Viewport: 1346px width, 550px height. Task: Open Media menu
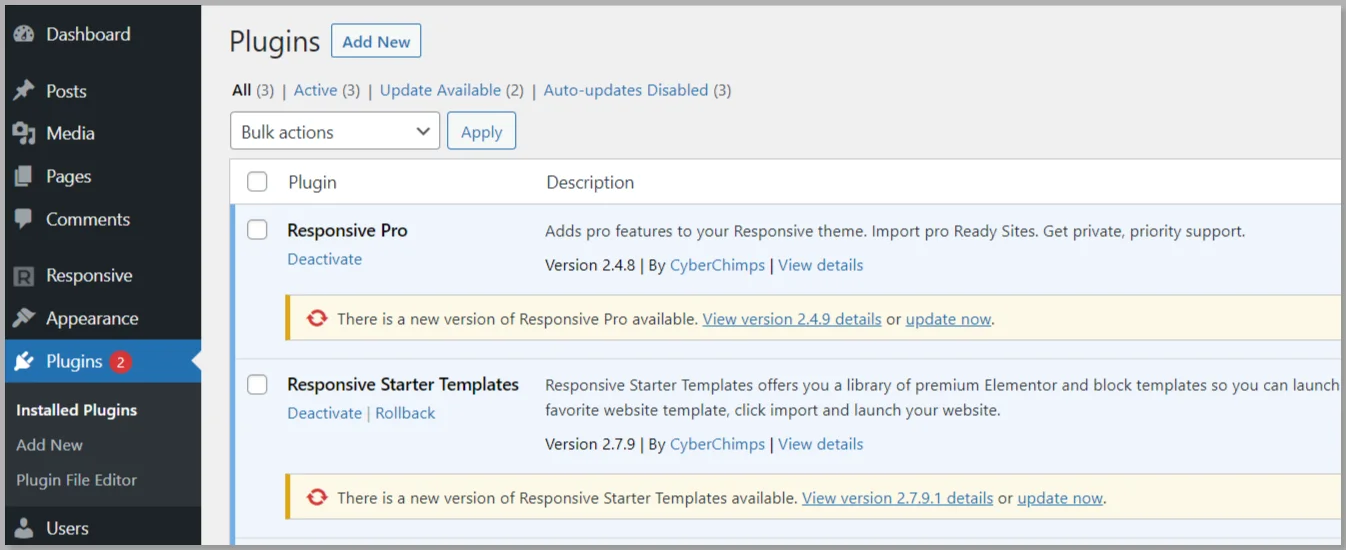pyautogui.click(x=70, y=134)
